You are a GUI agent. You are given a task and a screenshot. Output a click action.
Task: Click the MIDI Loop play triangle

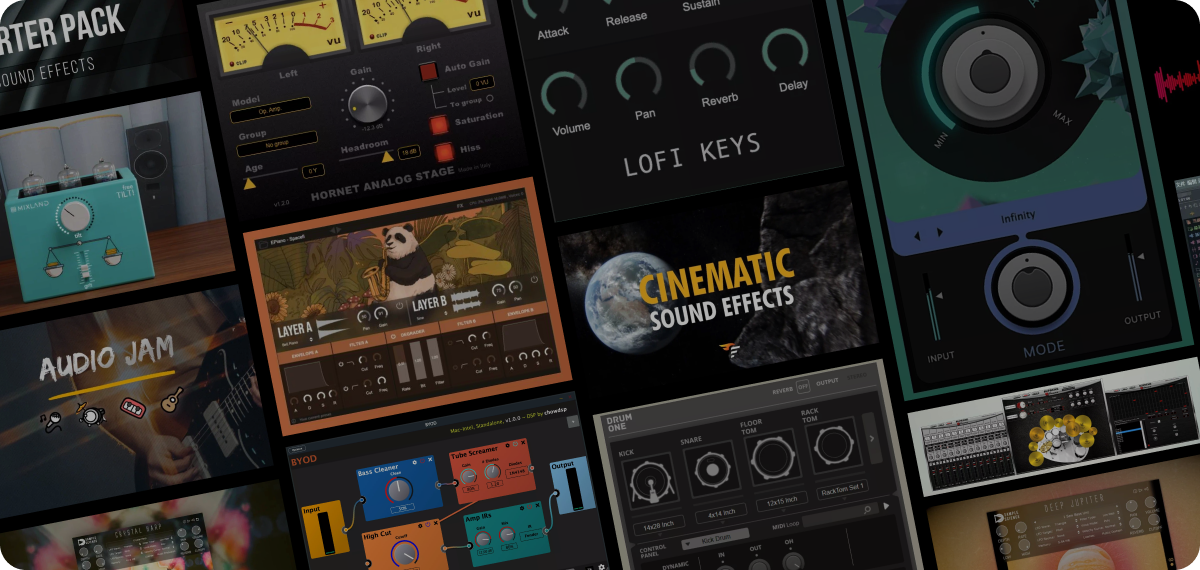[x=887, y=505]
